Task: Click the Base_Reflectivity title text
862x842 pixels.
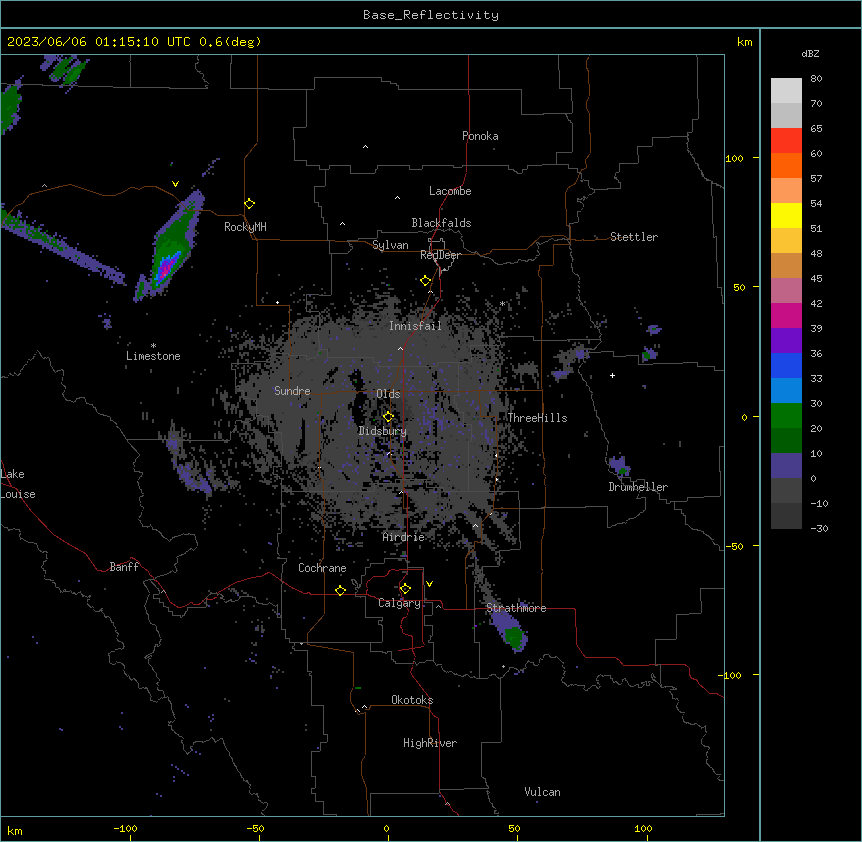Action: 431,15
